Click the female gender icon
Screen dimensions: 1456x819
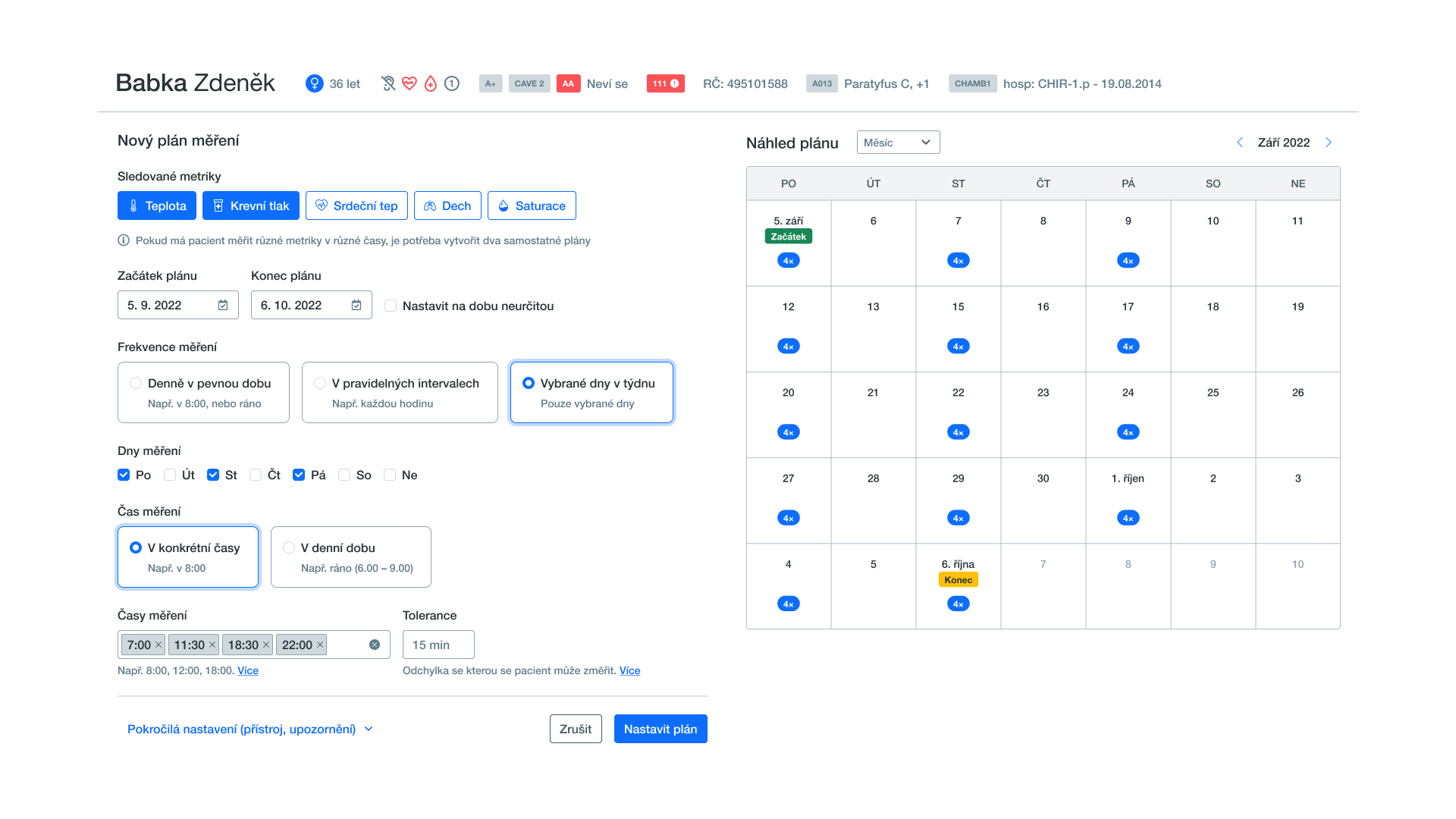[314, 83]
